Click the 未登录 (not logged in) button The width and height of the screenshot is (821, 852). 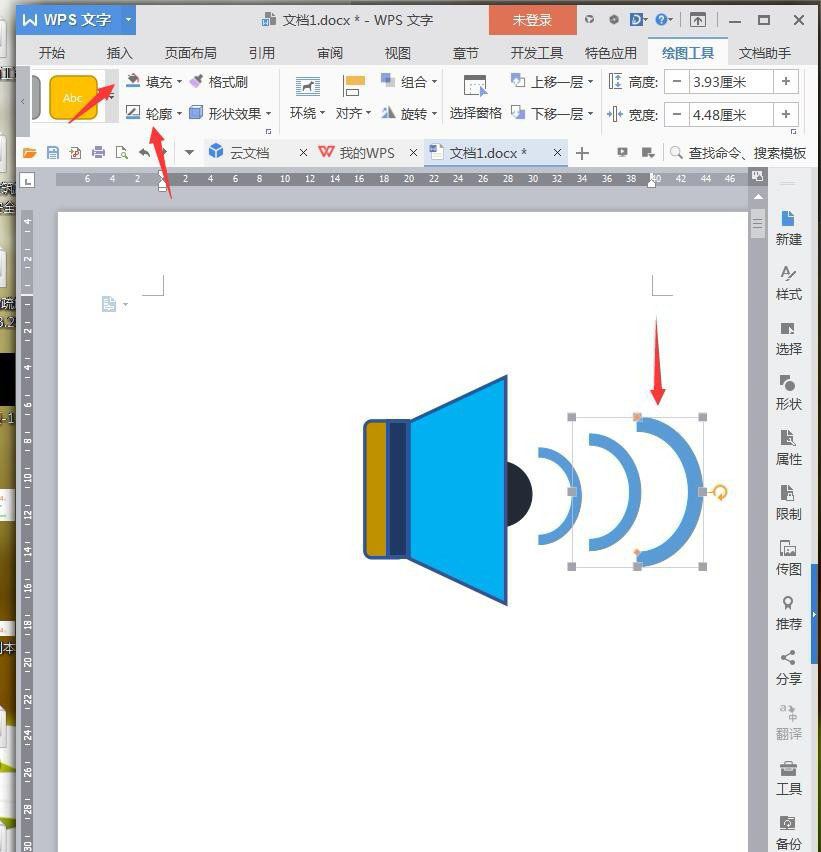tap(532, 21)
